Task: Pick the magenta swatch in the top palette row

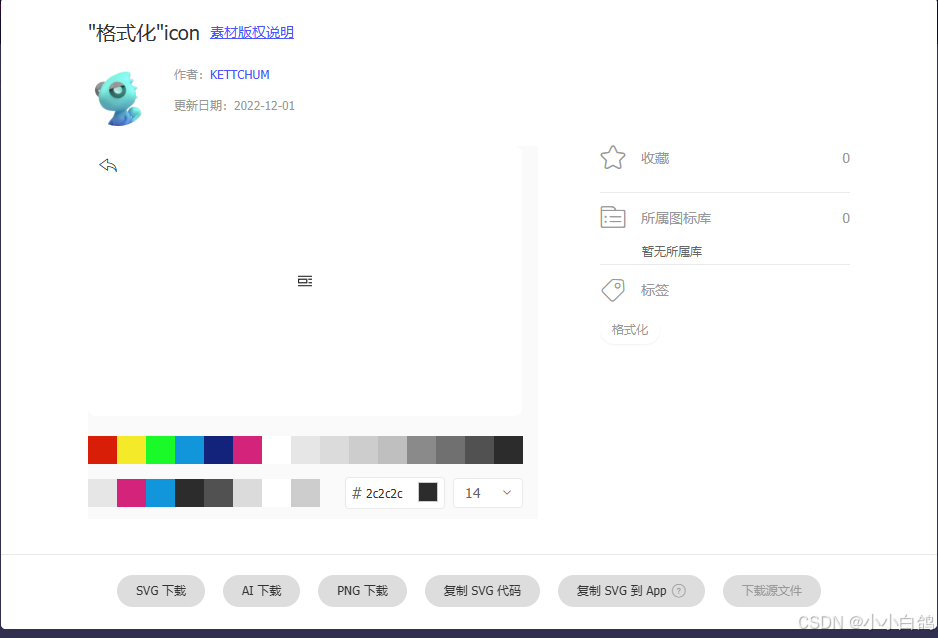Action: click(x=248, y=450)
